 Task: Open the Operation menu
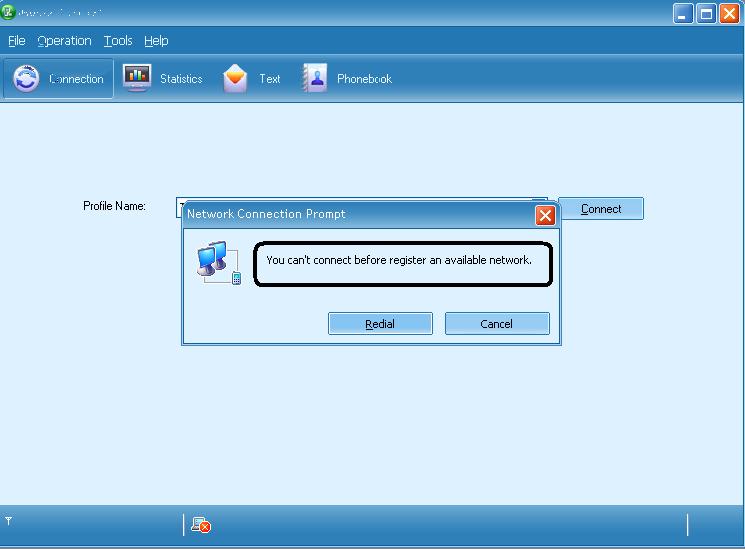click(x=64, y=41)
